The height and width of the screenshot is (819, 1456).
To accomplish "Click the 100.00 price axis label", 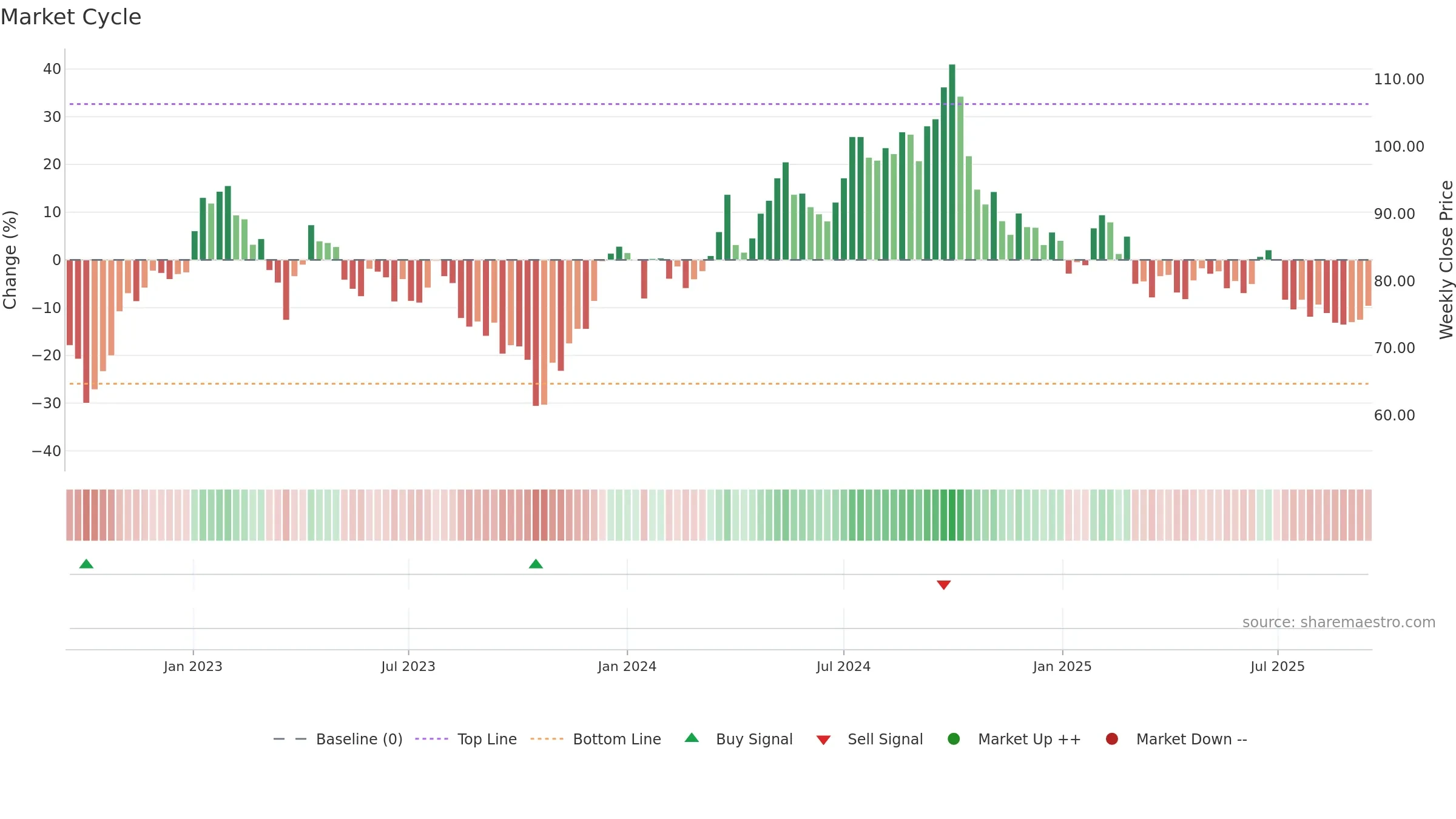I will [1399, 147].
